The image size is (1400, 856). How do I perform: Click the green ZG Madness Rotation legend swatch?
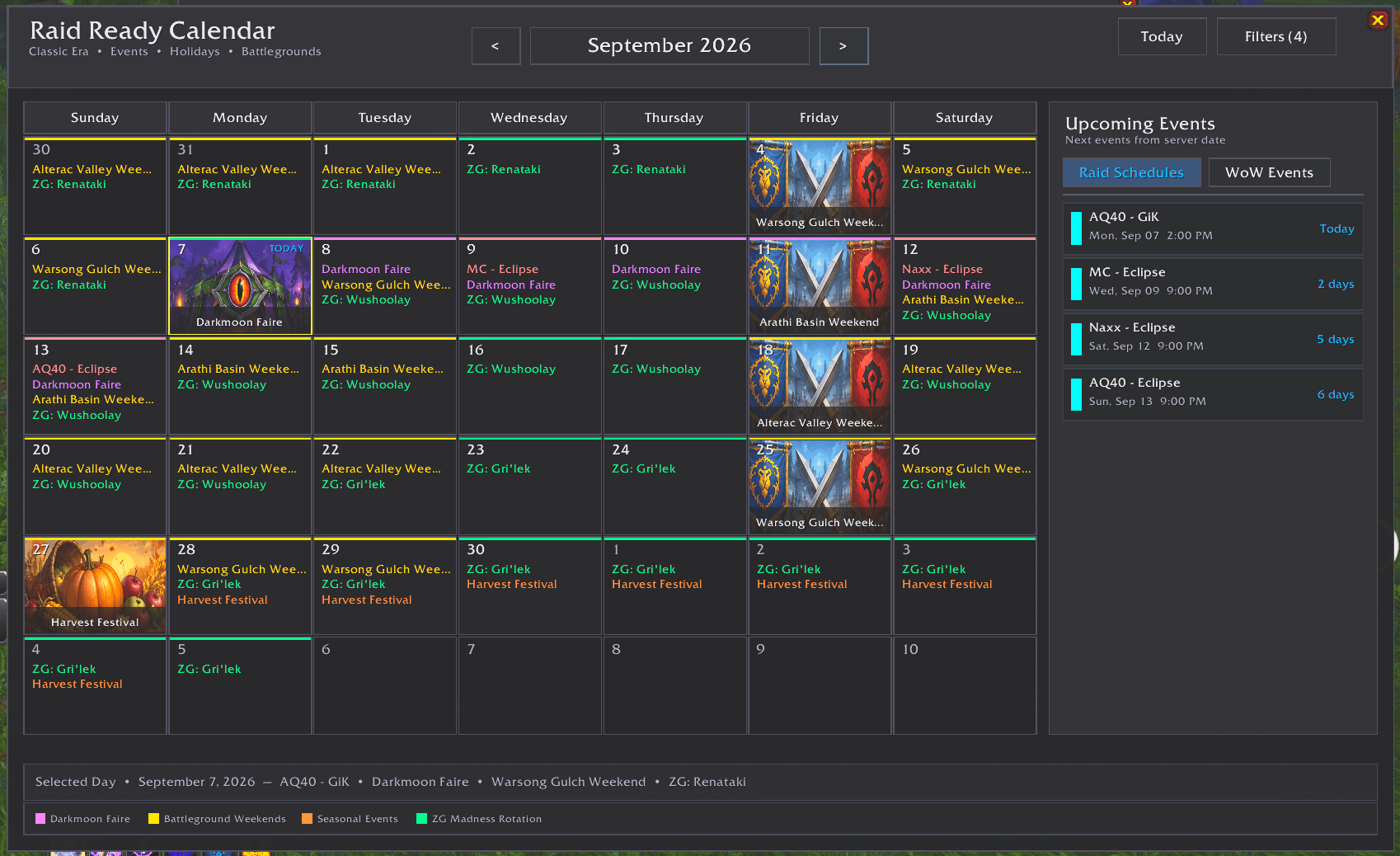[x=421, y=819]
